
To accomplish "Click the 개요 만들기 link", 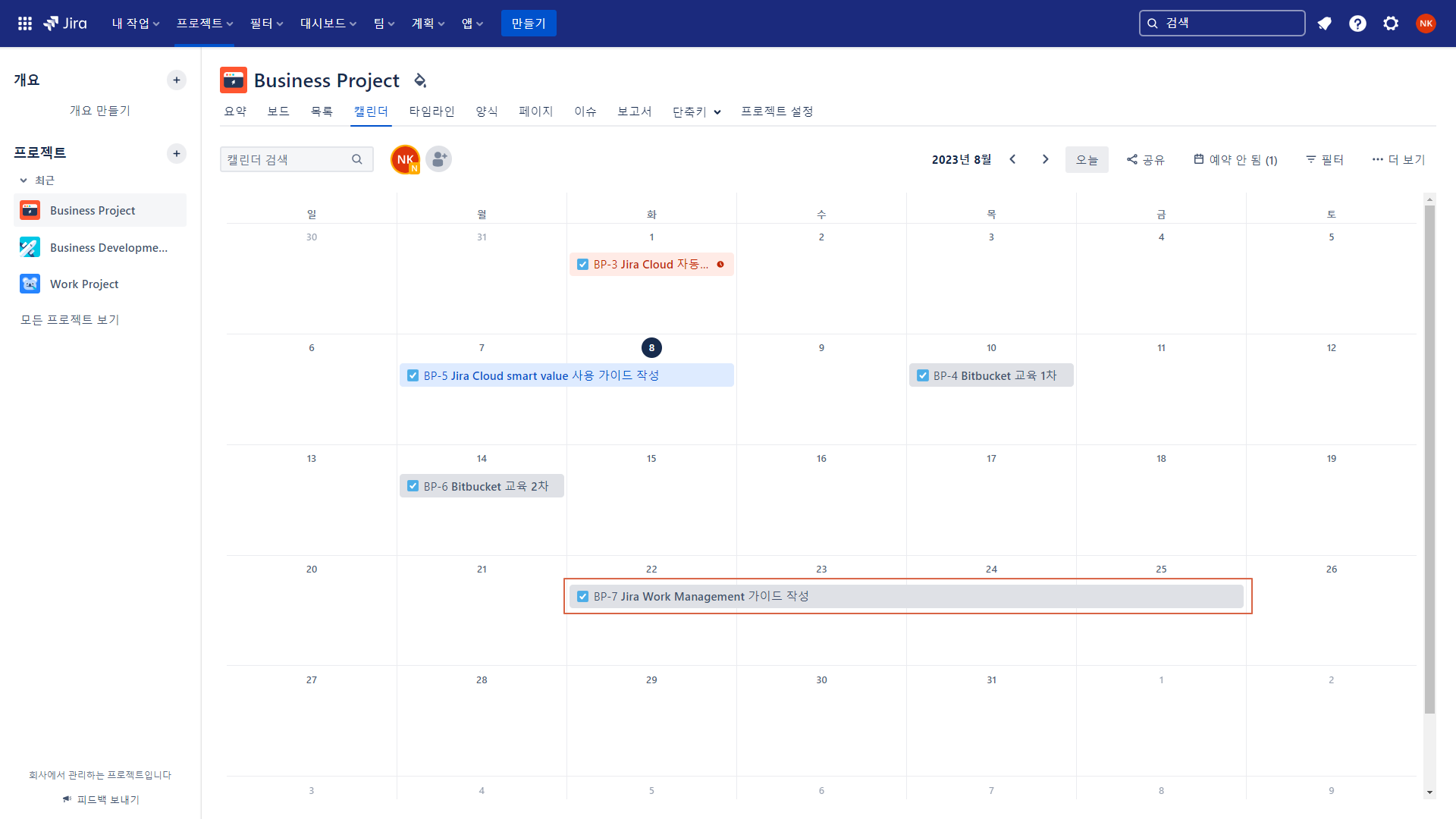I will (x=100, y=111).
